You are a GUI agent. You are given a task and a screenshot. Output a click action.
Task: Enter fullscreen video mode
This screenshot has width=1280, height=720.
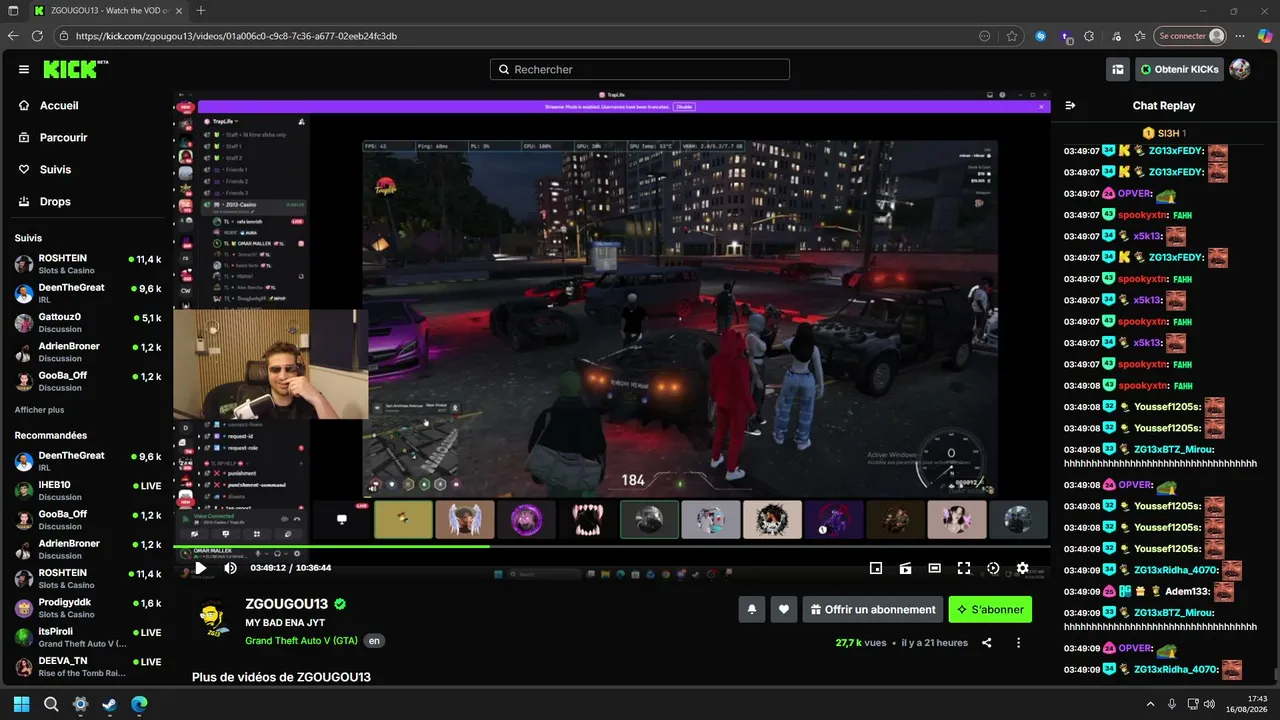(x=964, y=568)
